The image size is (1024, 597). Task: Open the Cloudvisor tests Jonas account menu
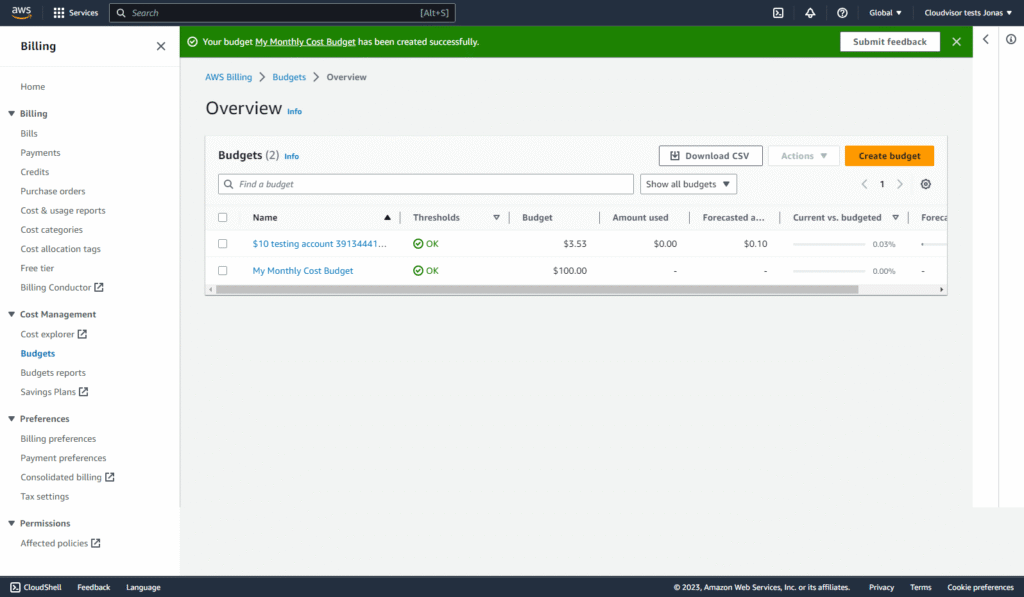coord(968,12)
